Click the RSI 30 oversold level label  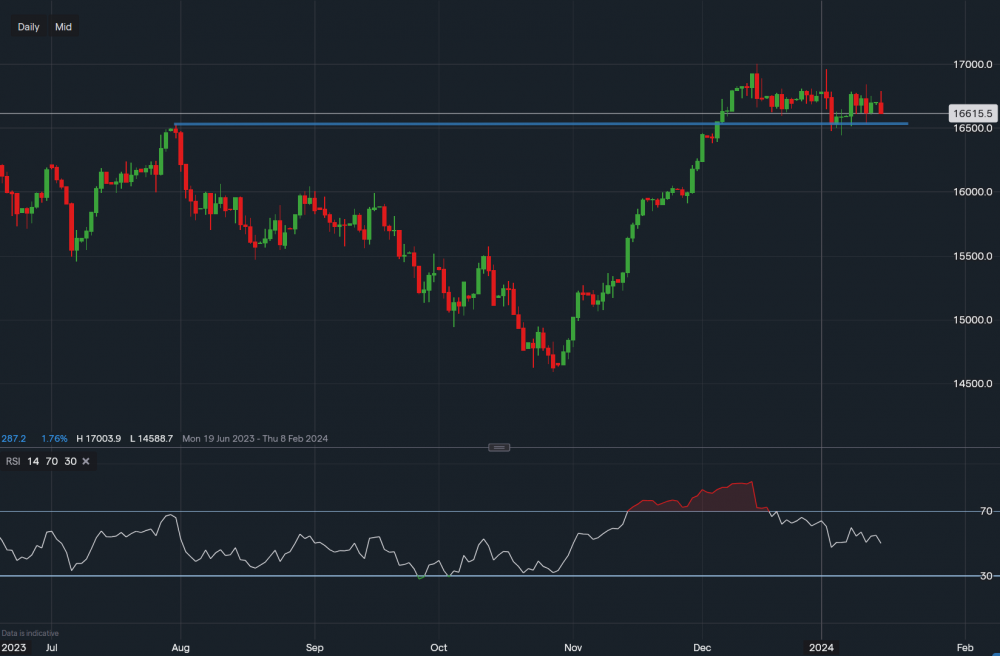[x=986, y=576]
